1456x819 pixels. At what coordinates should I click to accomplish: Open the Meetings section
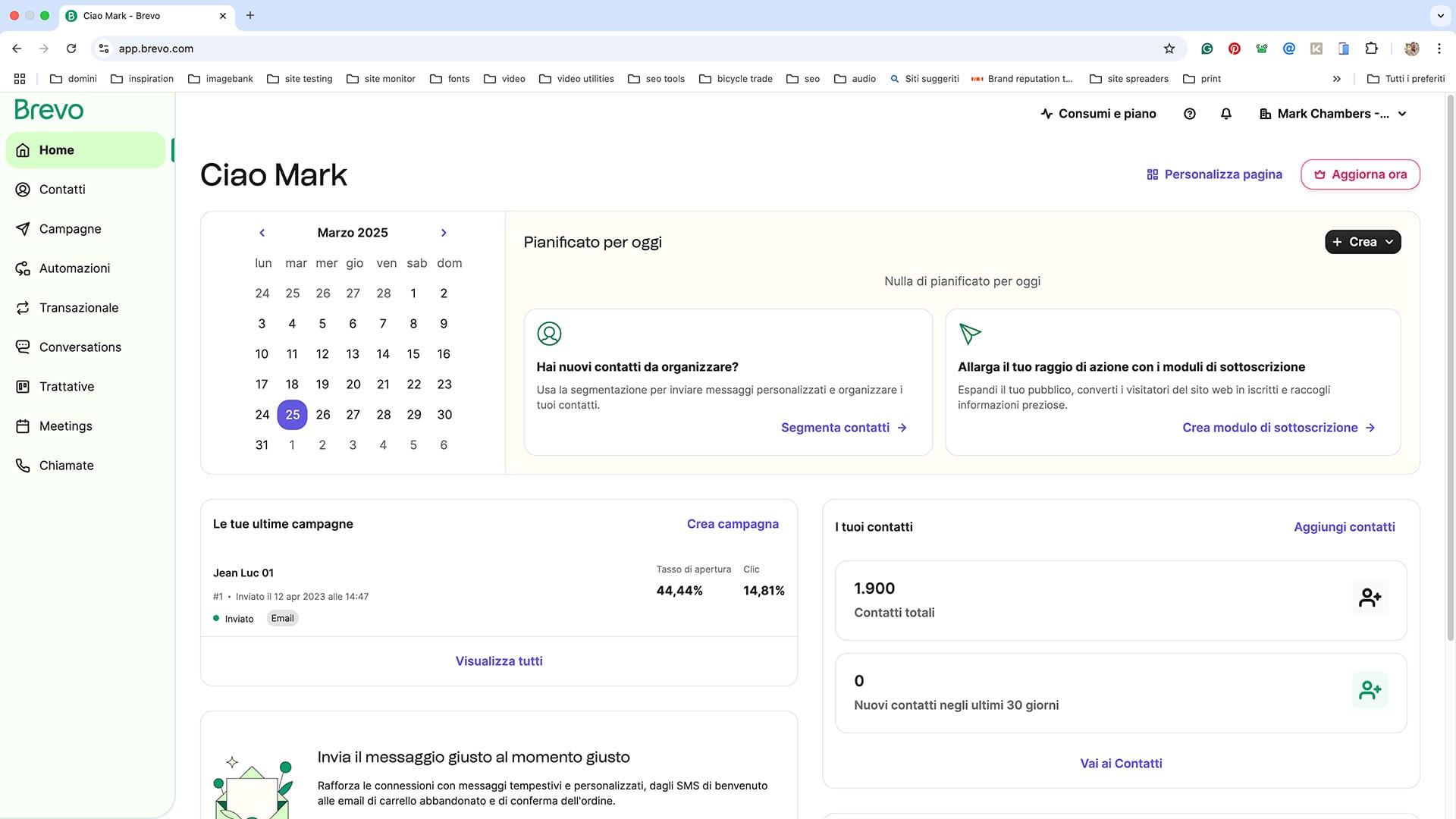pyautogui.click(x=66, y=425)
